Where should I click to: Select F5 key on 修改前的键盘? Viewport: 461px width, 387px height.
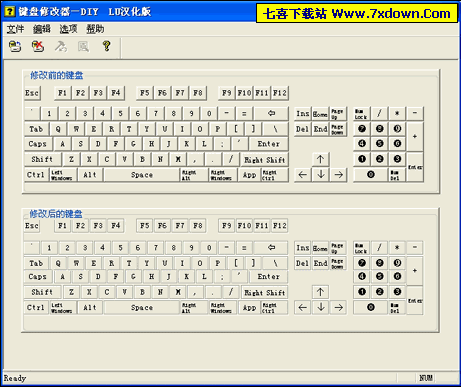[x=145, y=93]
